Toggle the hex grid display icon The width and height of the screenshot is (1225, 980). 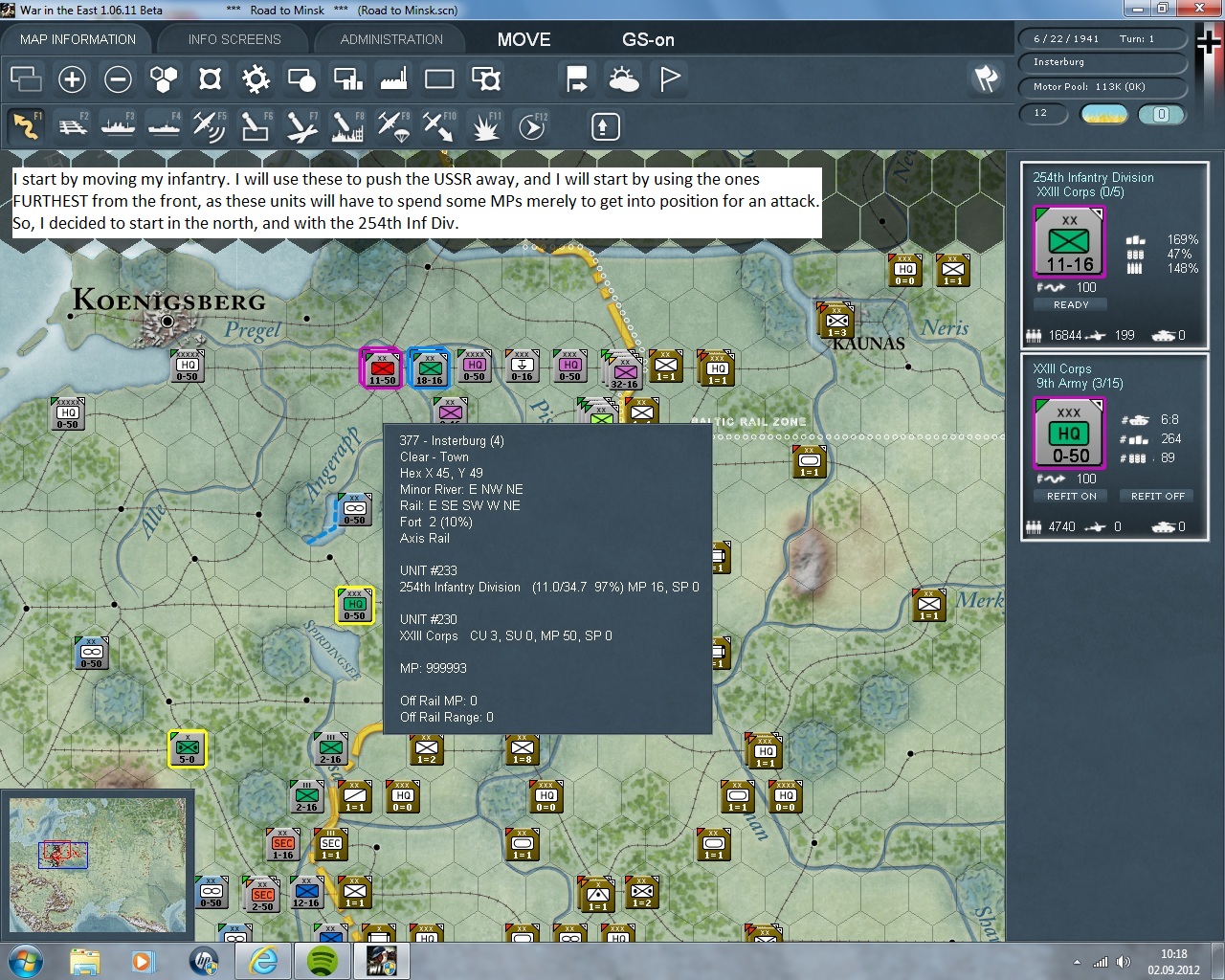pos(164,78)
